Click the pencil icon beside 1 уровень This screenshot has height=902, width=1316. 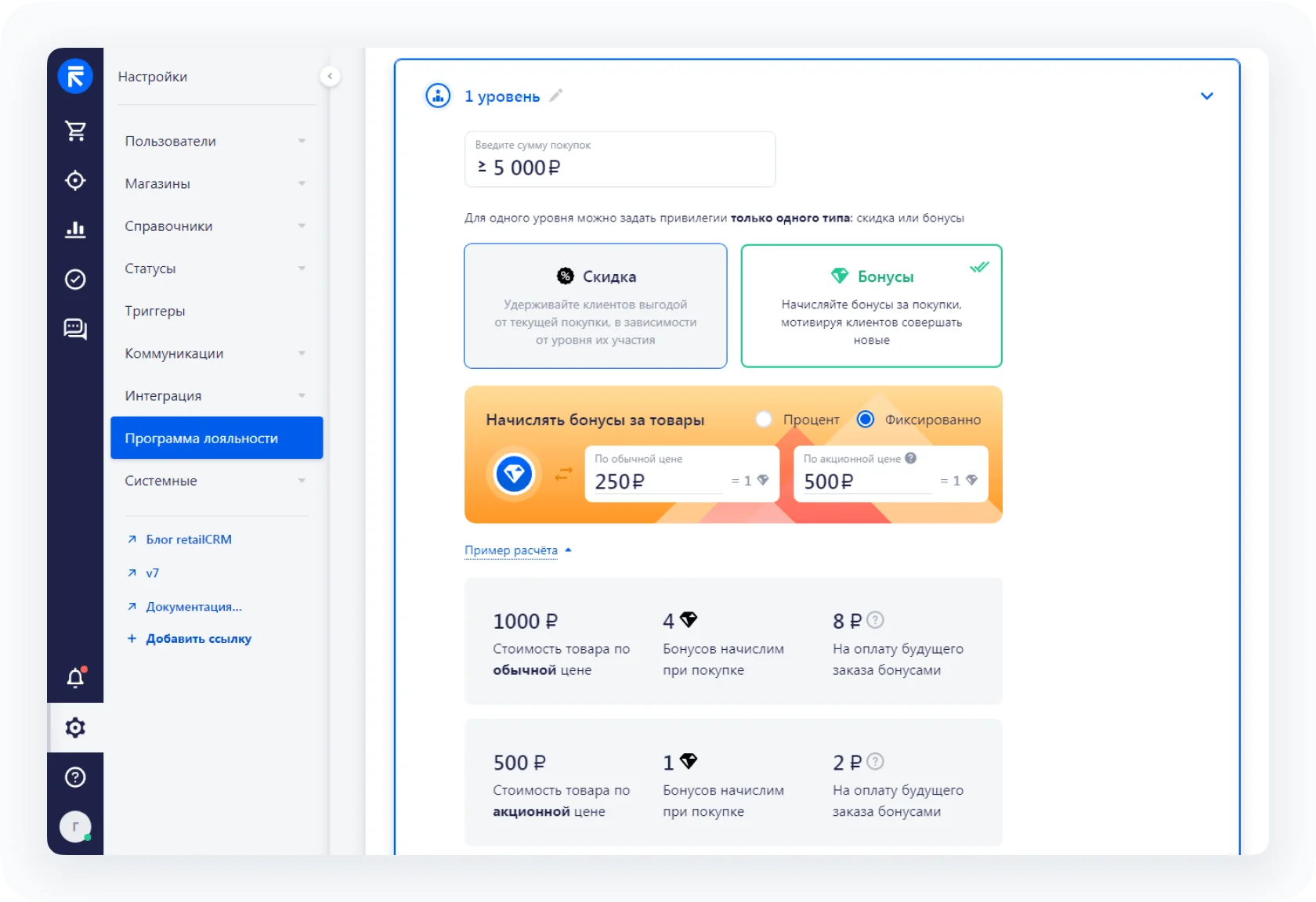[555, 96]
